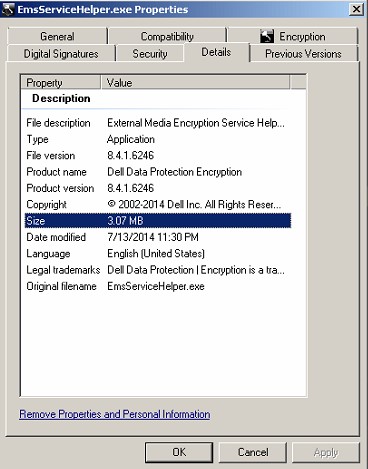The width and height of the screenshot is (368, 469).
Task: Click the English (United States) value
Action: tap(156, 254)
